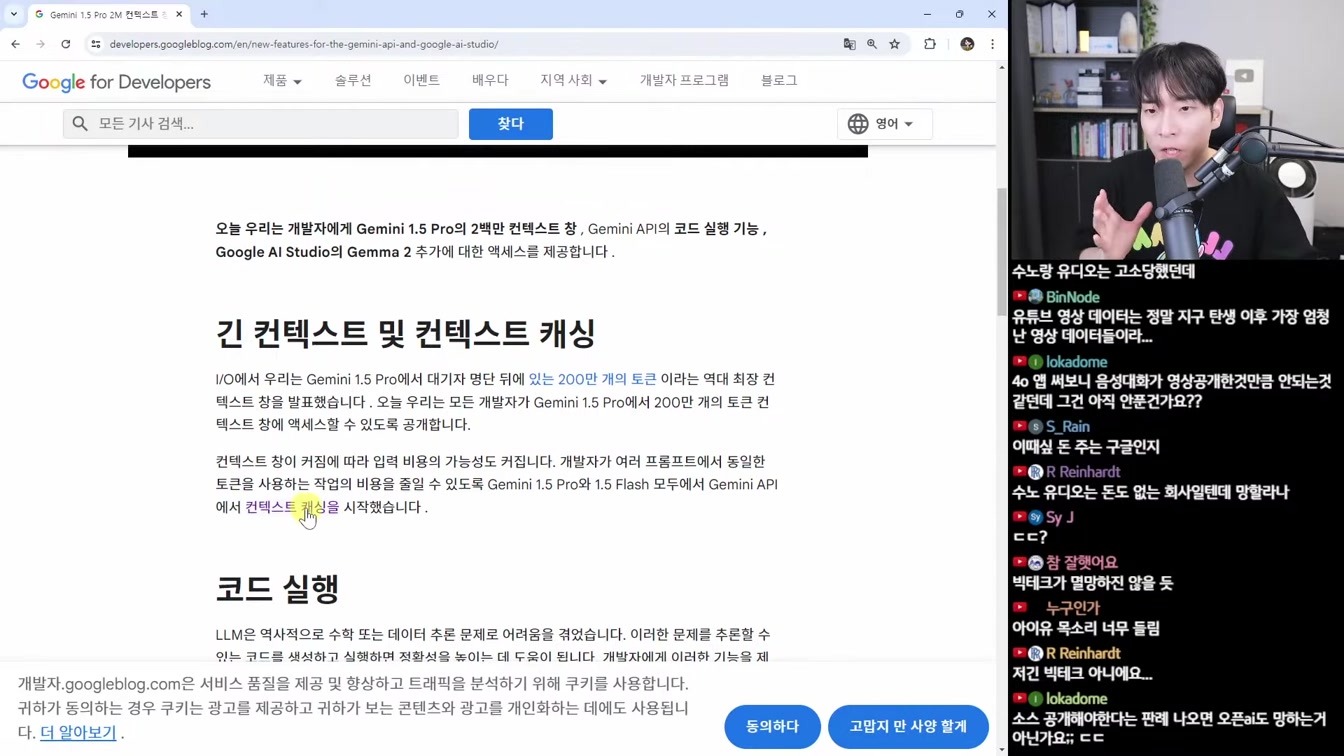Open the 있는 200만 개의 토큰 link
Screen dimensions: 1344x756
[x=592, y=379]
